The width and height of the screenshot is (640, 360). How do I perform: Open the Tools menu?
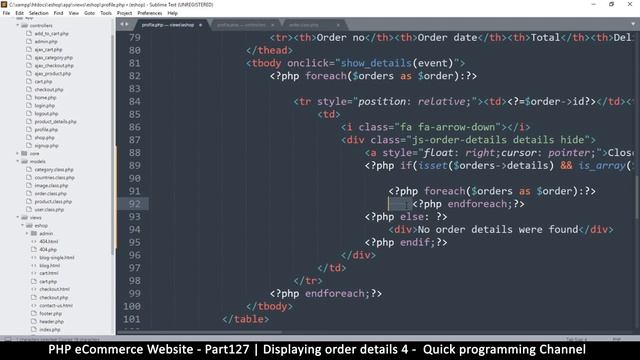(106, 13)
